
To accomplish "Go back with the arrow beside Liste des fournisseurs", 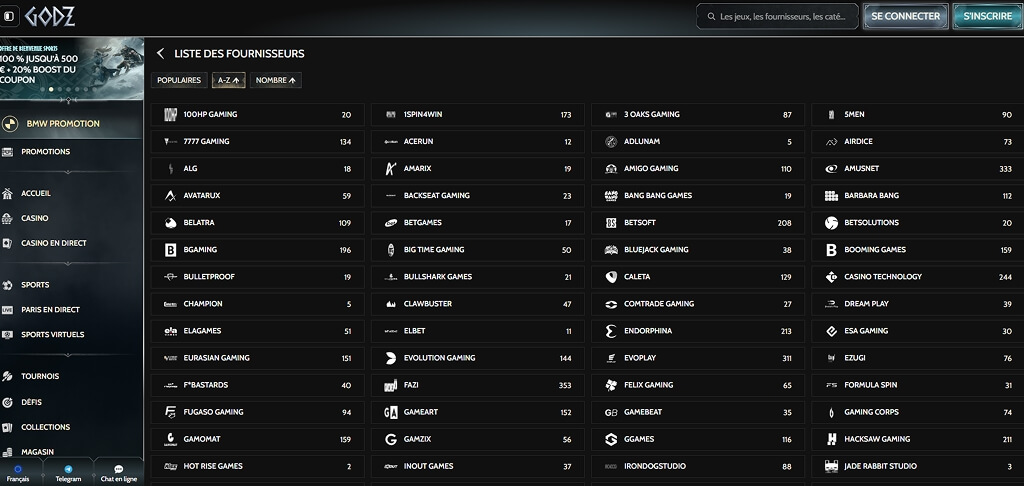I will pos(161,54).
